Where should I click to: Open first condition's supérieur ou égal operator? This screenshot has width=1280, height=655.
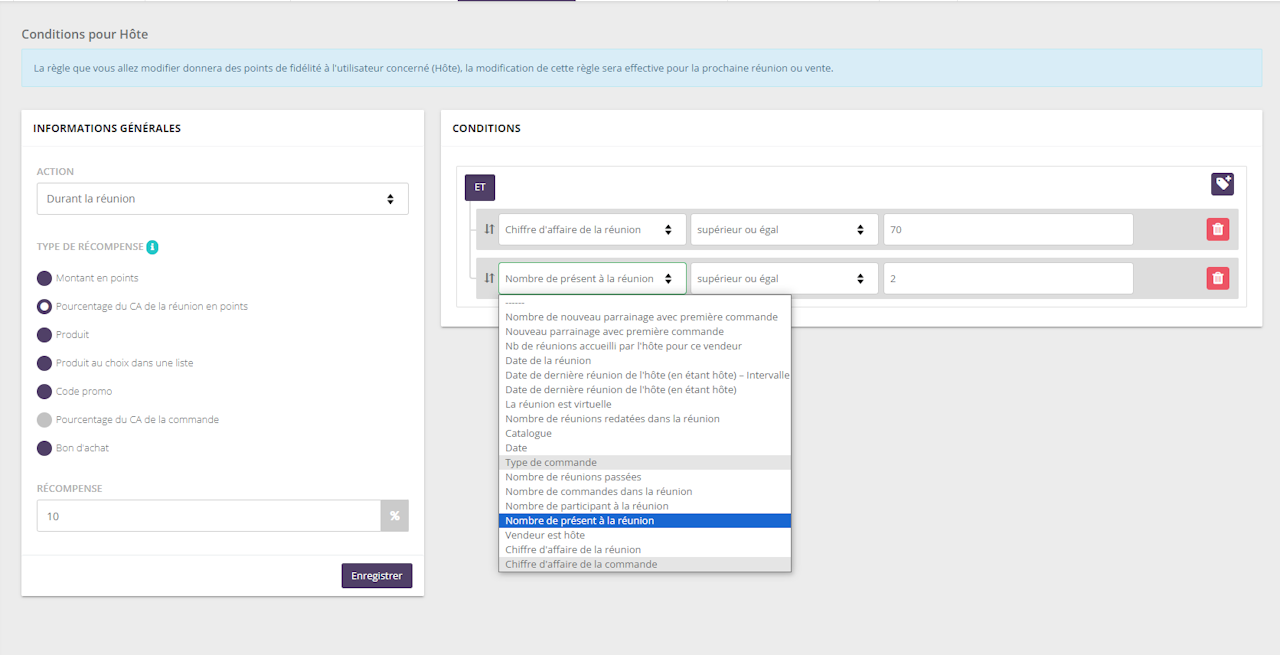[784, 229]
